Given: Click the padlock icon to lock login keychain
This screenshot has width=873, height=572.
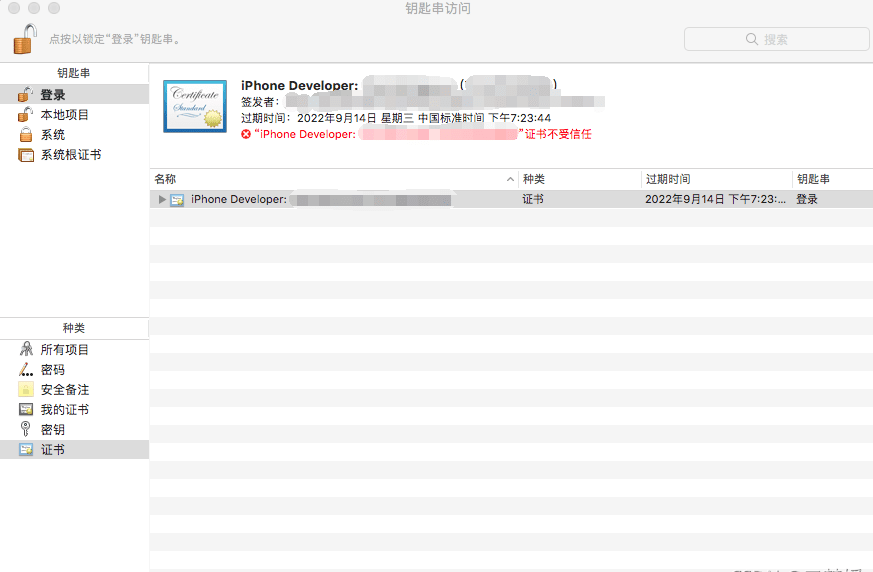Looking at the screenshot, I should click(x=25, y=39).
